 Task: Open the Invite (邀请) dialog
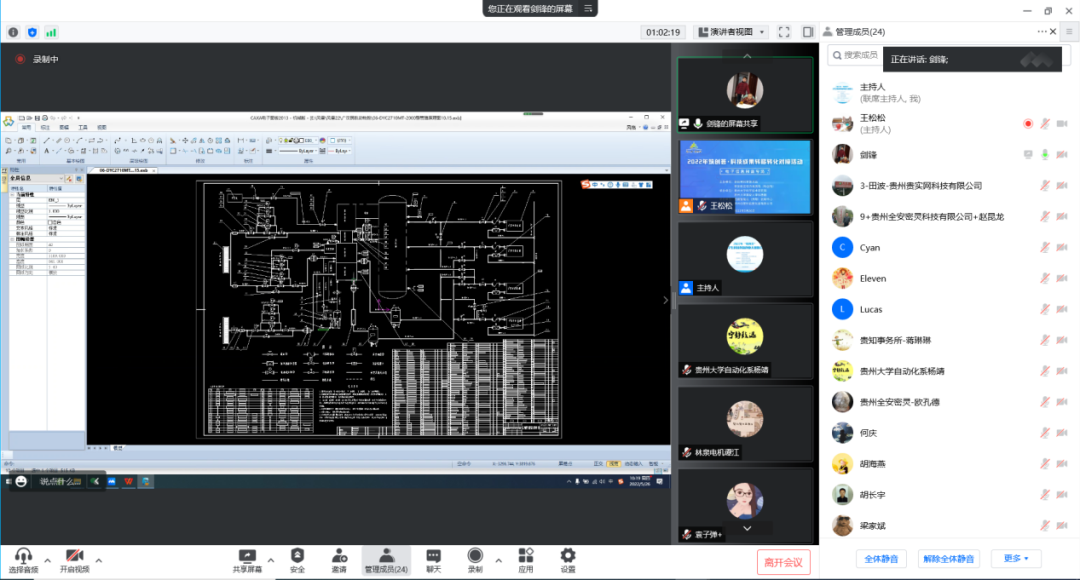tap(339, 560)
